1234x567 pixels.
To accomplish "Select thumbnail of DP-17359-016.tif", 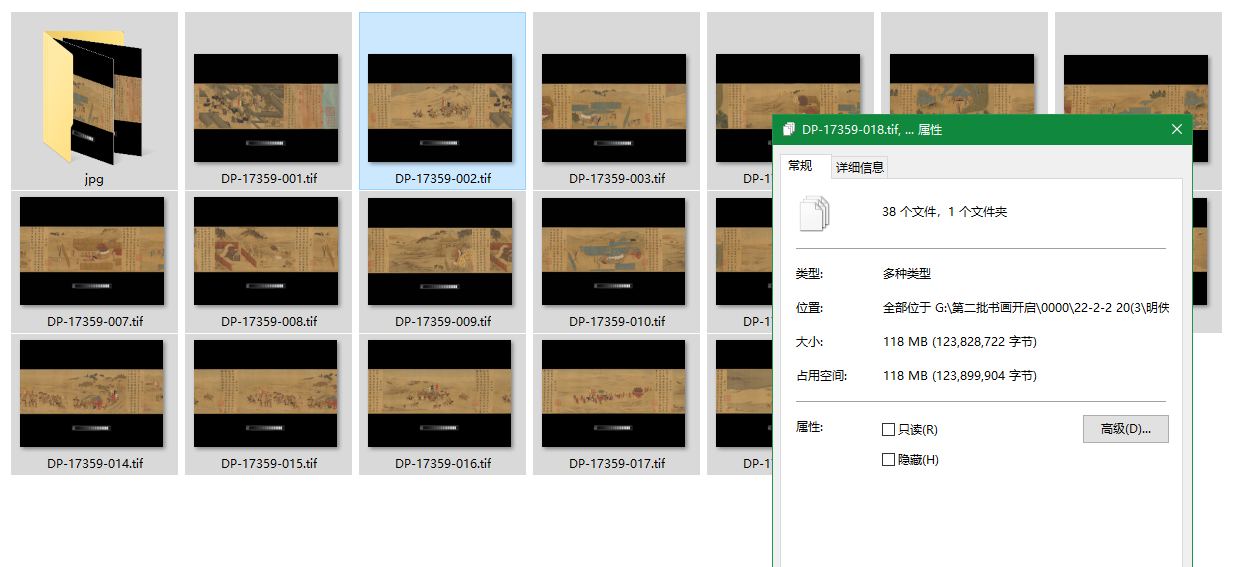I will 440,393.
